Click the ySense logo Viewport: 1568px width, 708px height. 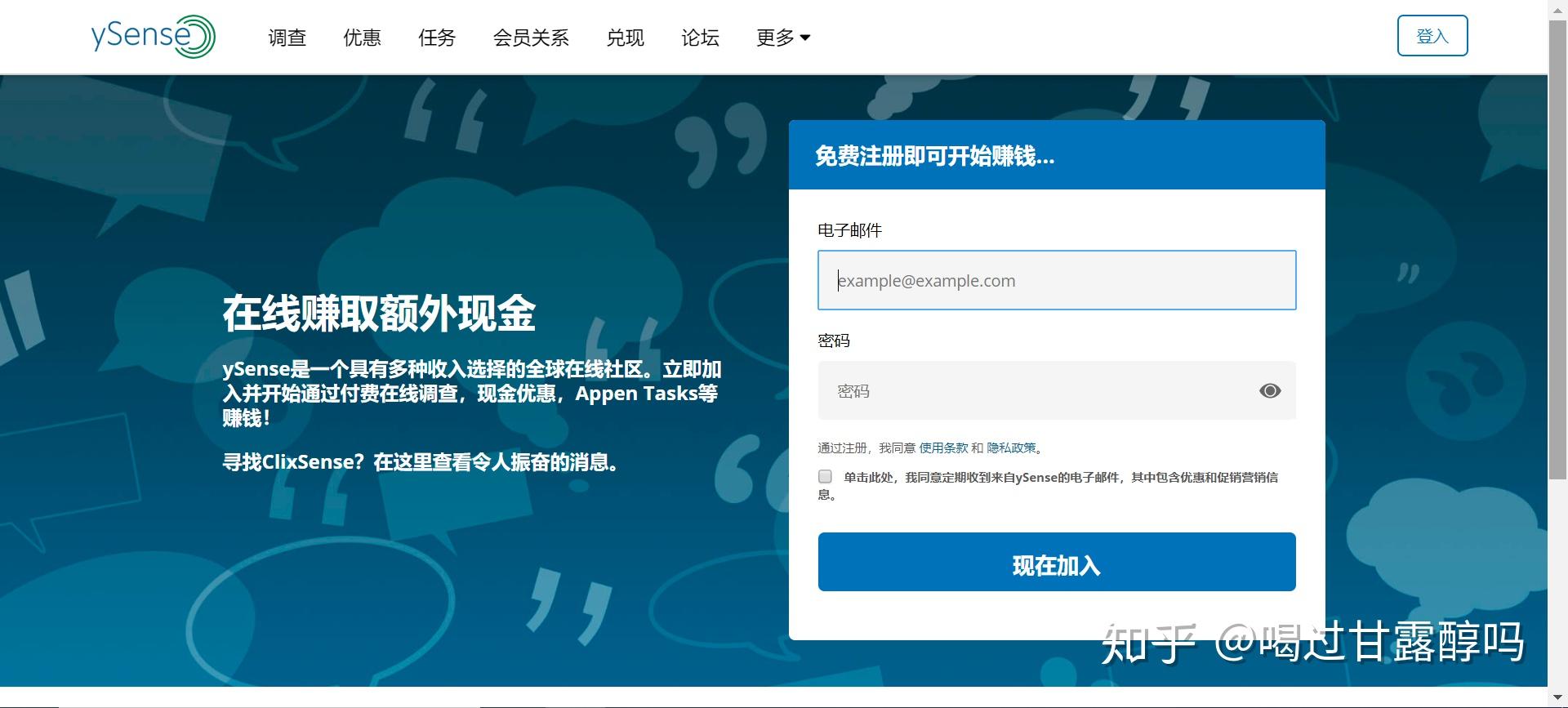(153, 36)
